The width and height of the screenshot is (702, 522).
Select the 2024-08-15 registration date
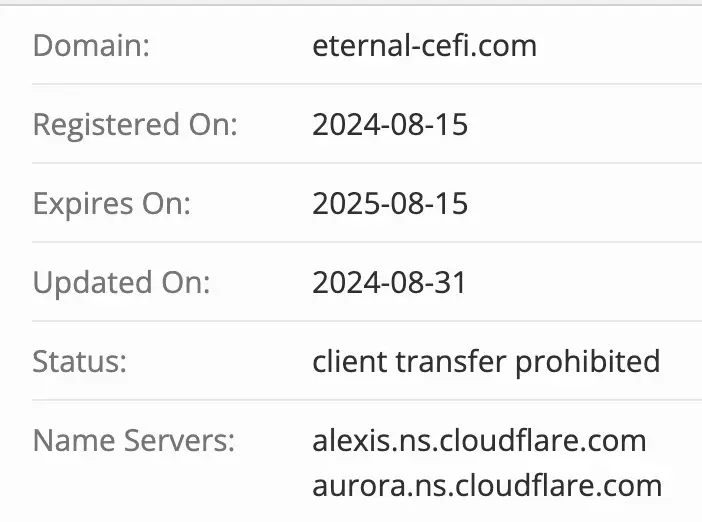click(x=390, y=125)
